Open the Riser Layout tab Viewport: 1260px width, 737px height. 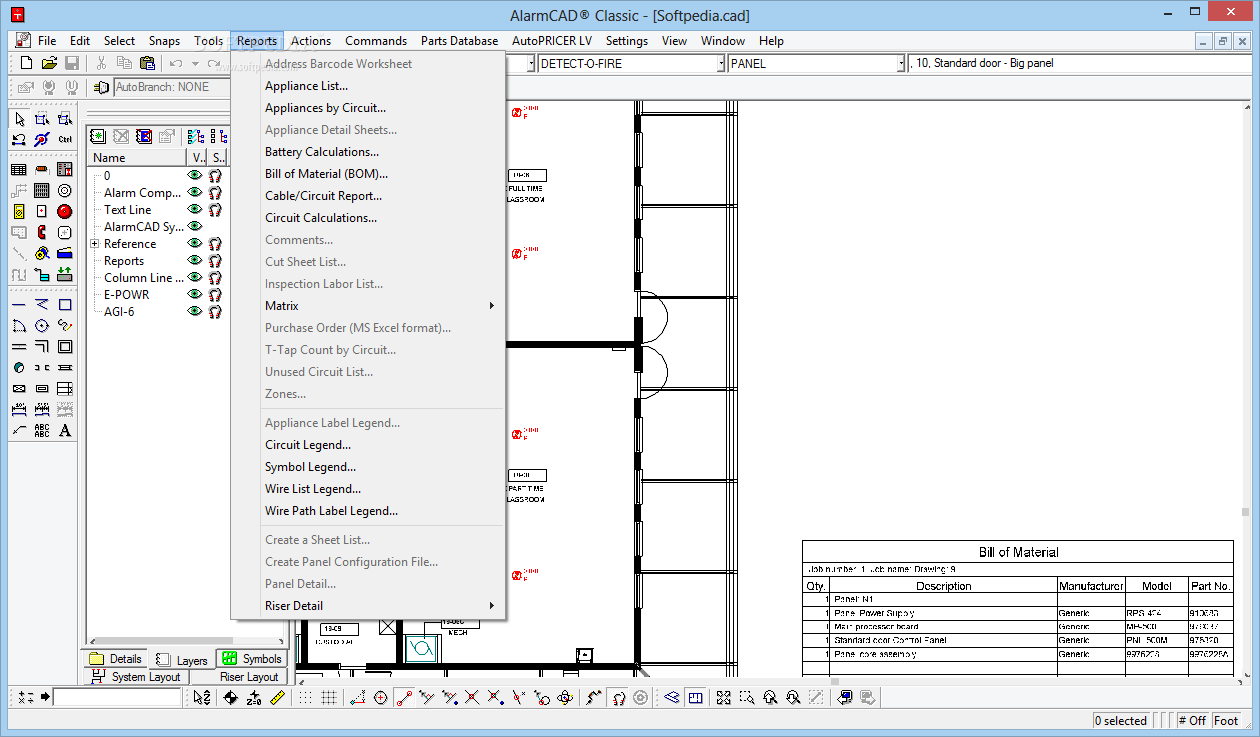[x=238, y=677]
